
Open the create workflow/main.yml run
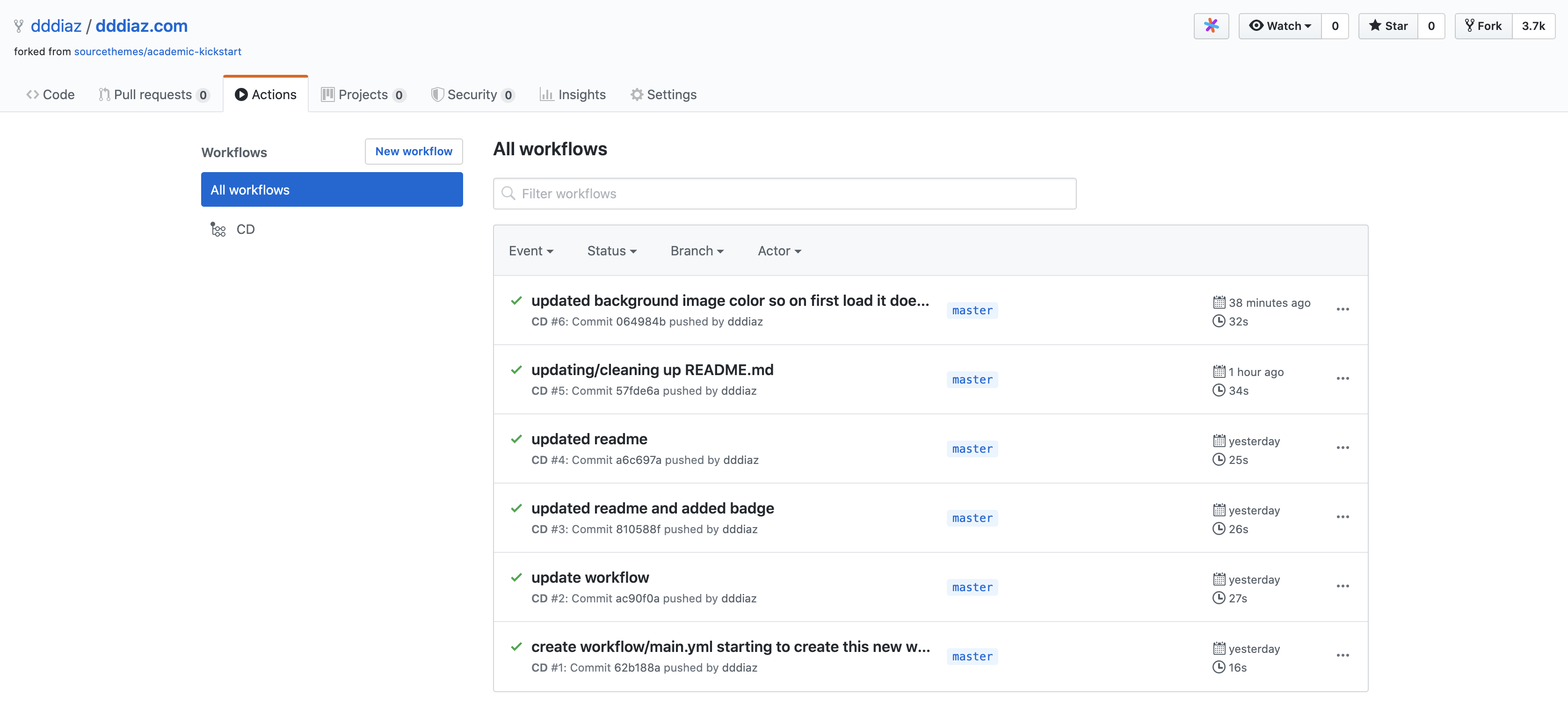tap(730, 646)
